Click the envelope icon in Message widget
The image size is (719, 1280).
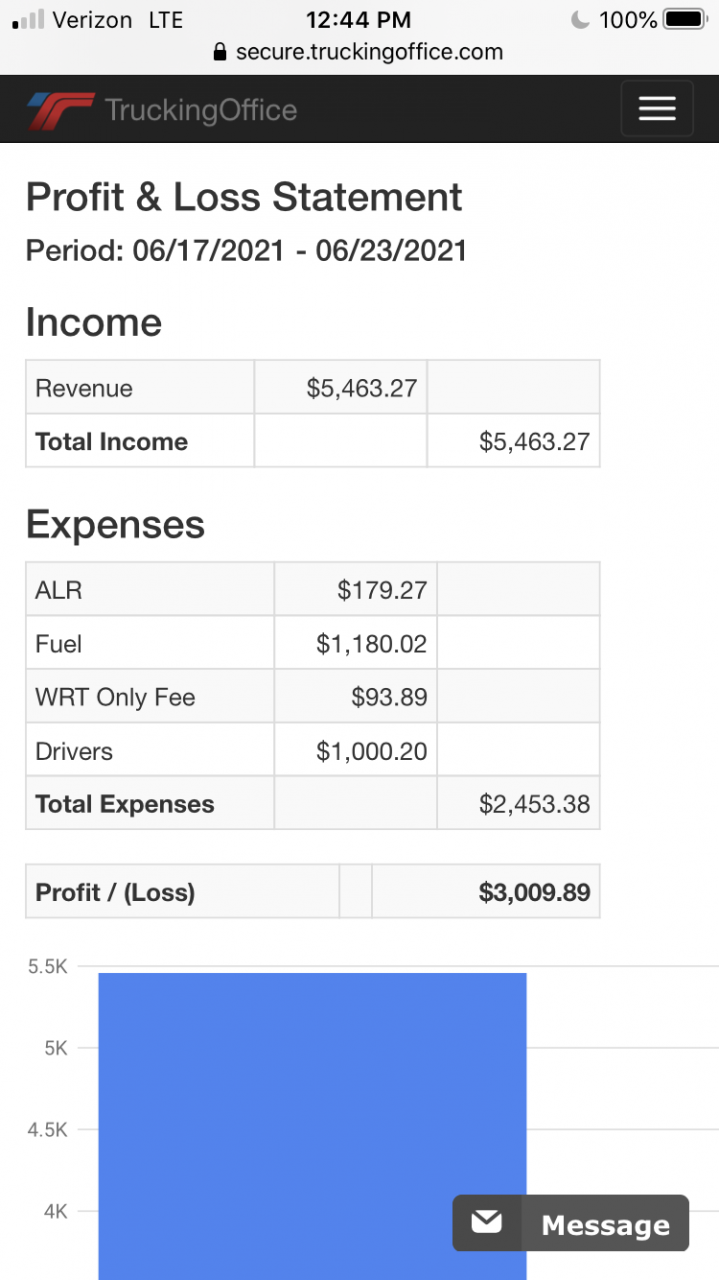pos(487,1222)
